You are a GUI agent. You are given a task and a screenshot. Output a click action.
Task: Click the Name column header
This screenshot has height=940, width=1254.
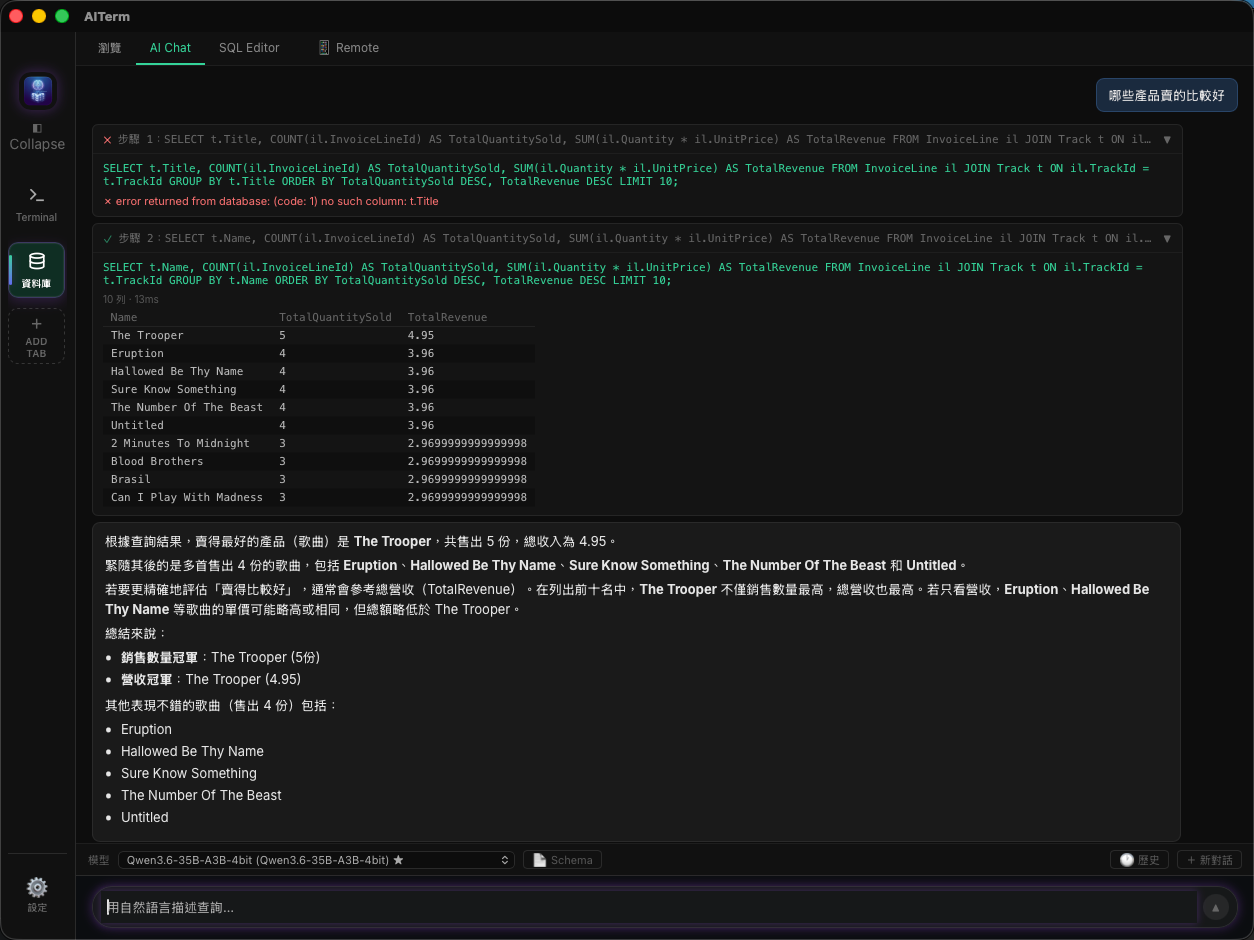click(124, 318)
